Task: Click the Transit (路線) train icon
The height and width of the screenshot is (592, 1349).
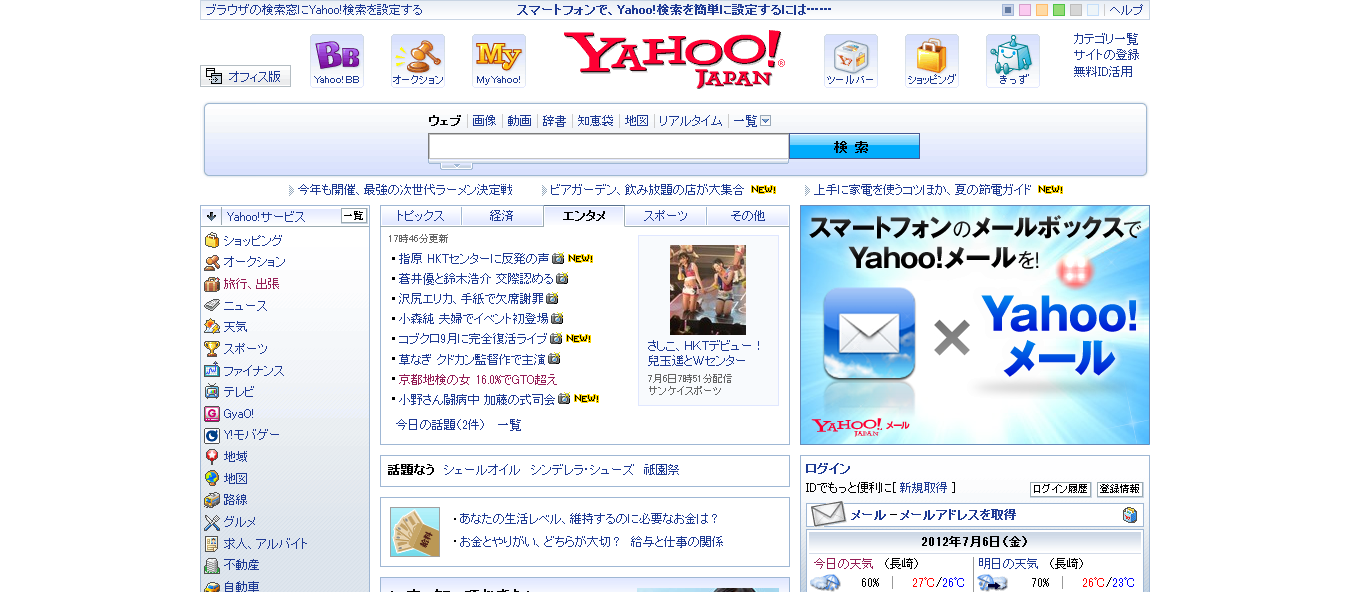Action: 212,500
